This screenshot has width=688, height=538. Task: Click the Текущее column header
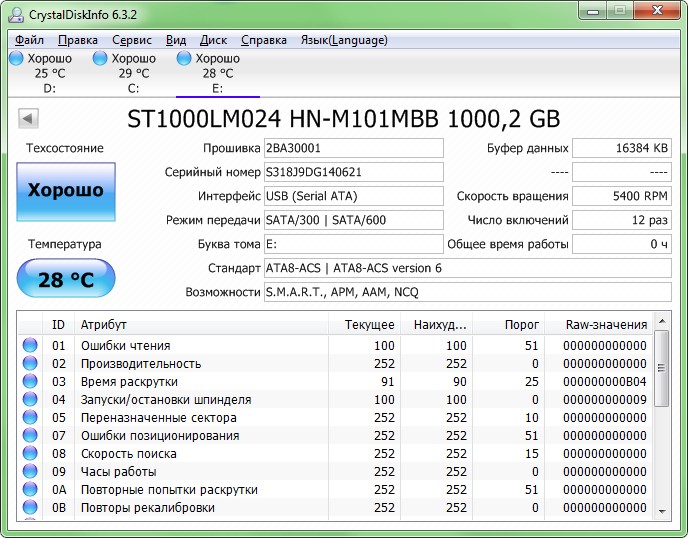(364, 325)
